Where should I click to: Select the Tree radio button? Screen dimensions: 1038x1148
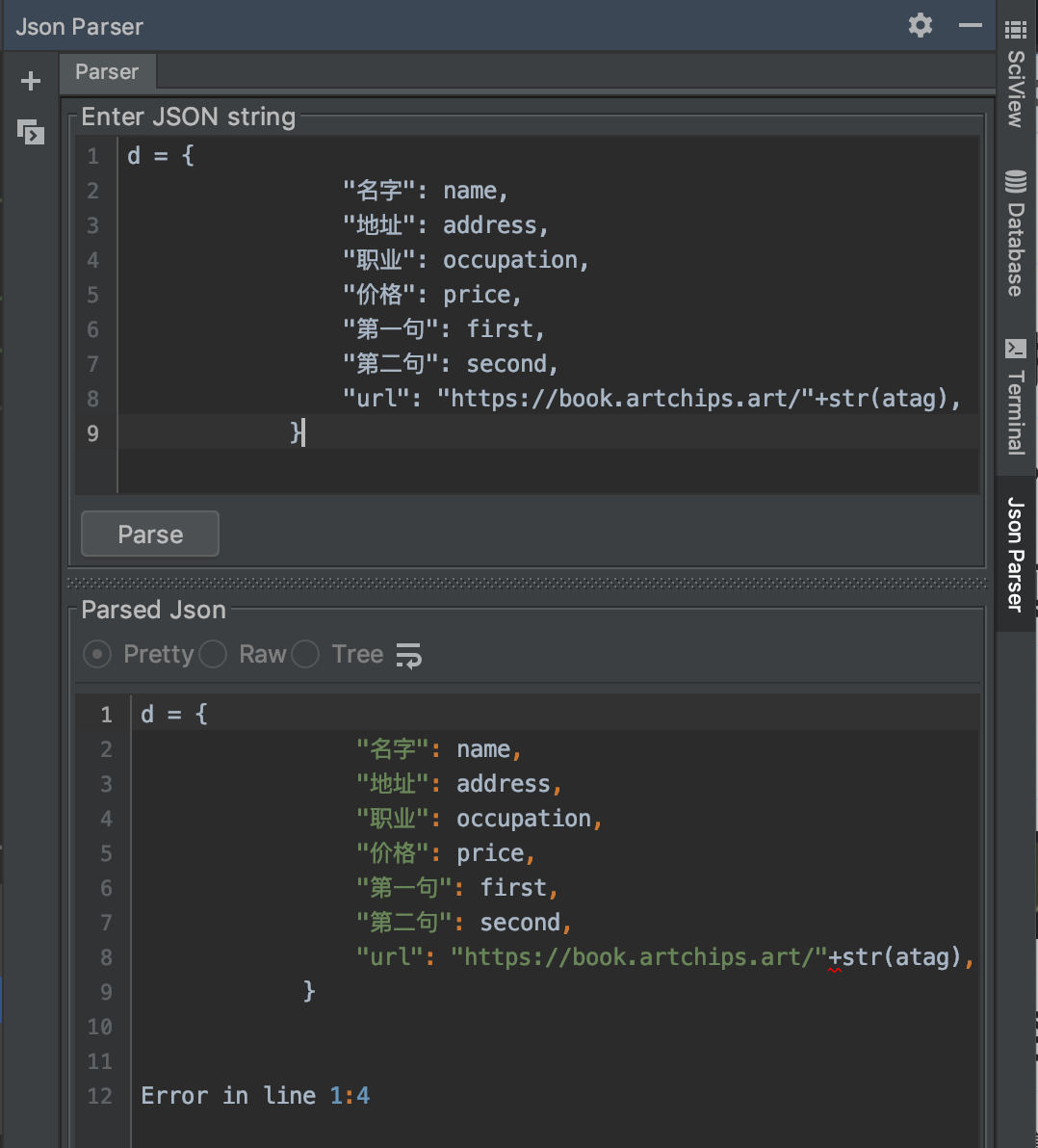coord(305,655)
